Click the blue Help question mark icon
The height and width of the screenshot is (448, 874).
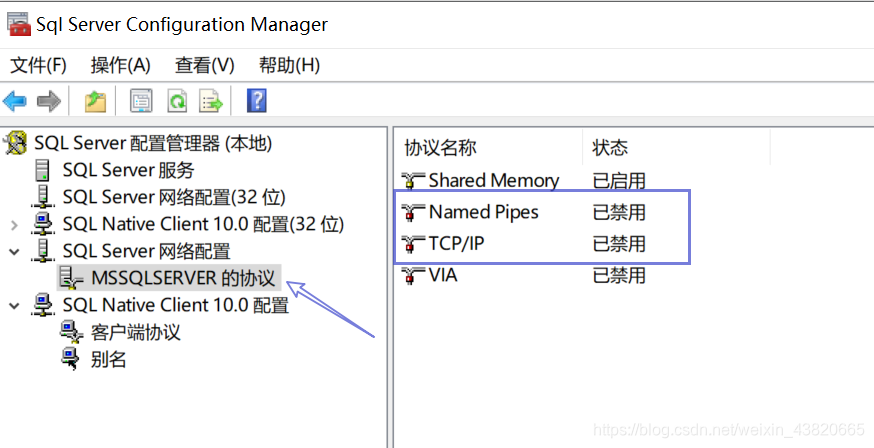coord(256,101)
